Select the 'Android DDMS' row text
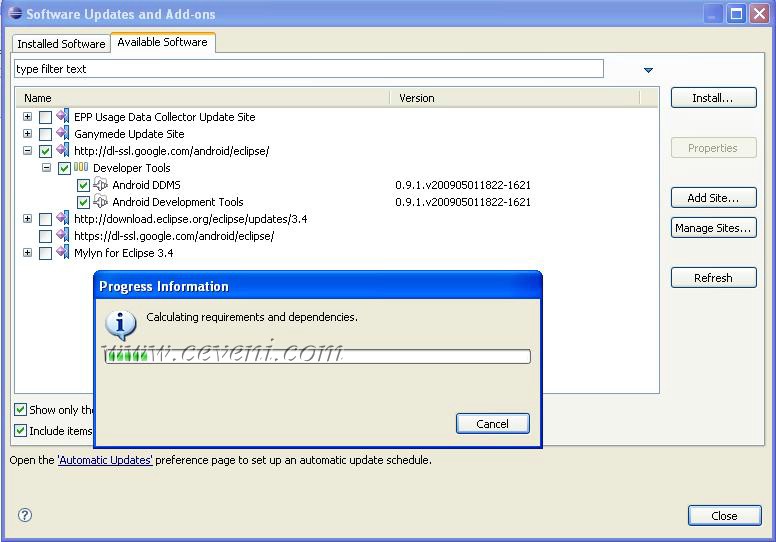This screenshot has width=776, height=542. 146,185
